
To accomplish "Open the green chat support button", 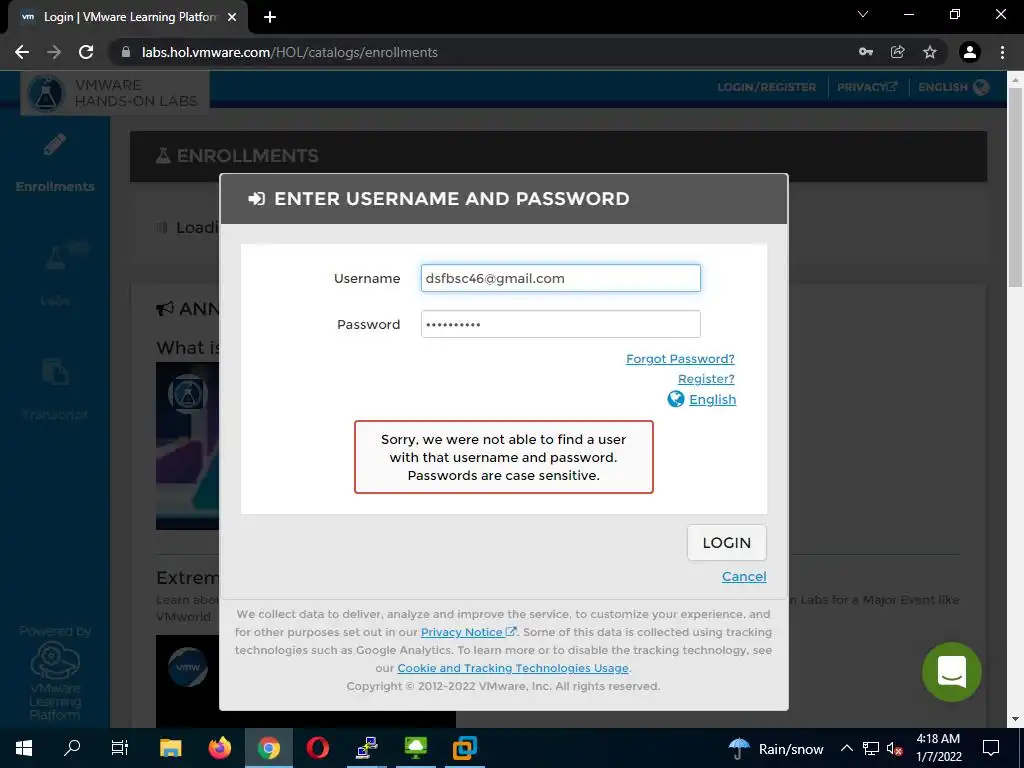I will (x=952, y=672).
